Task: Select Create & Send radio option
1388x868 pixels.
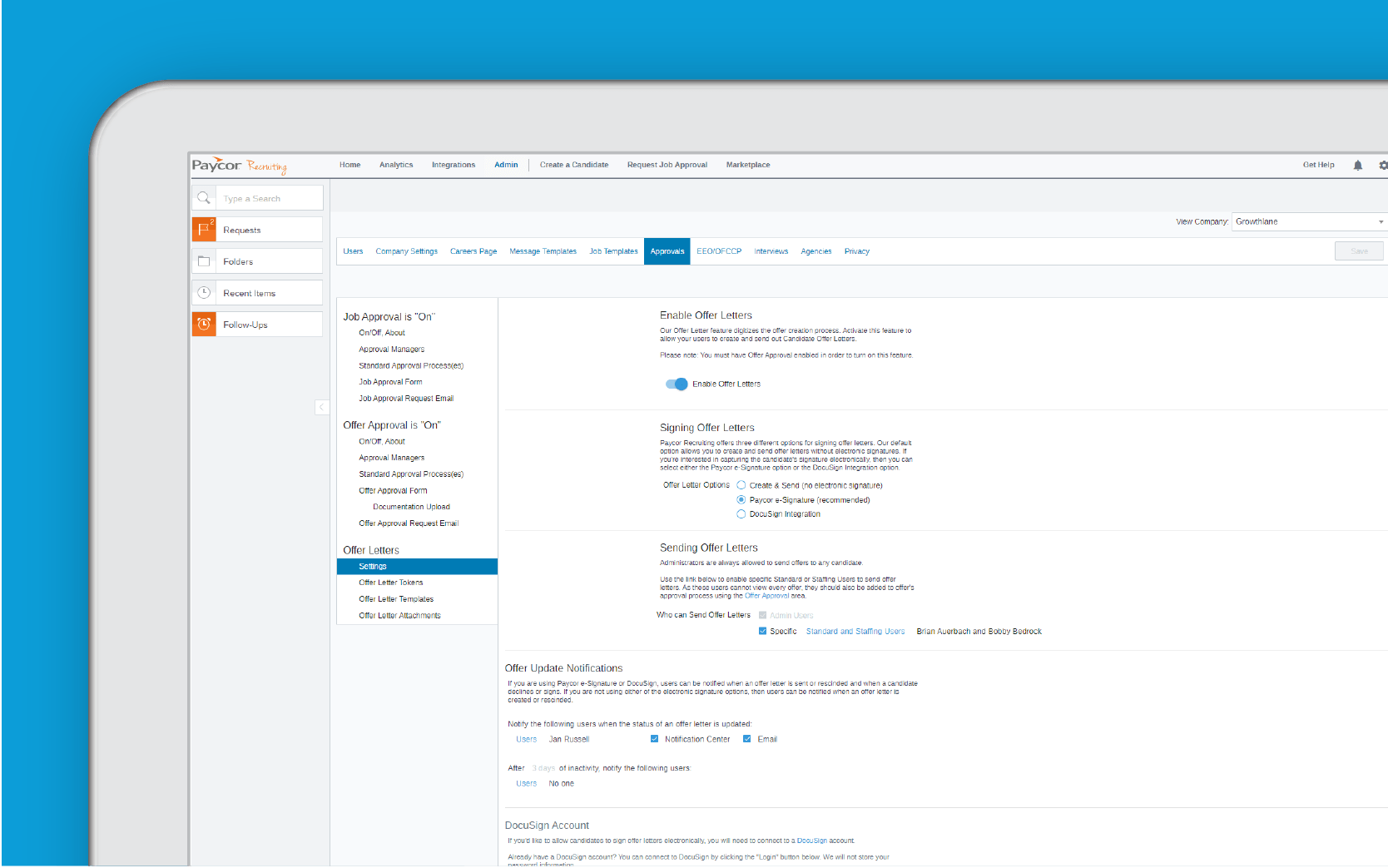Action: click(741, 485)
